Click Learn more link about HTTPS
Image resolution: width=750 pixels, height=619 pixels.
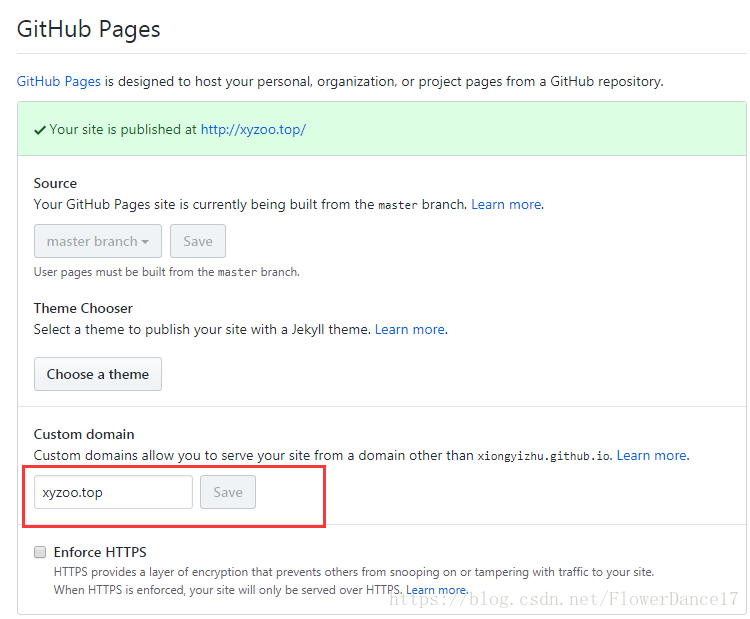436,590
